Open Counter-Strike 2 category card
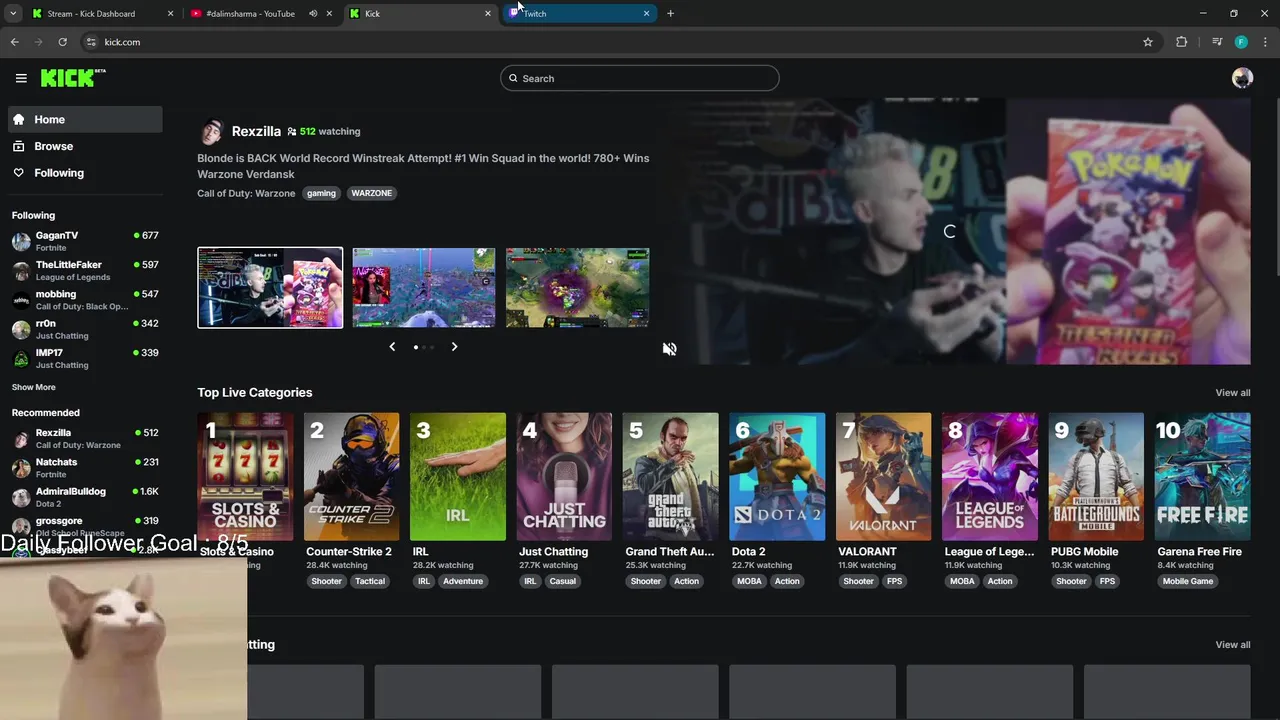Viewport: 1280px width, 720px height. pyautogui.click(x=351, y=477)
